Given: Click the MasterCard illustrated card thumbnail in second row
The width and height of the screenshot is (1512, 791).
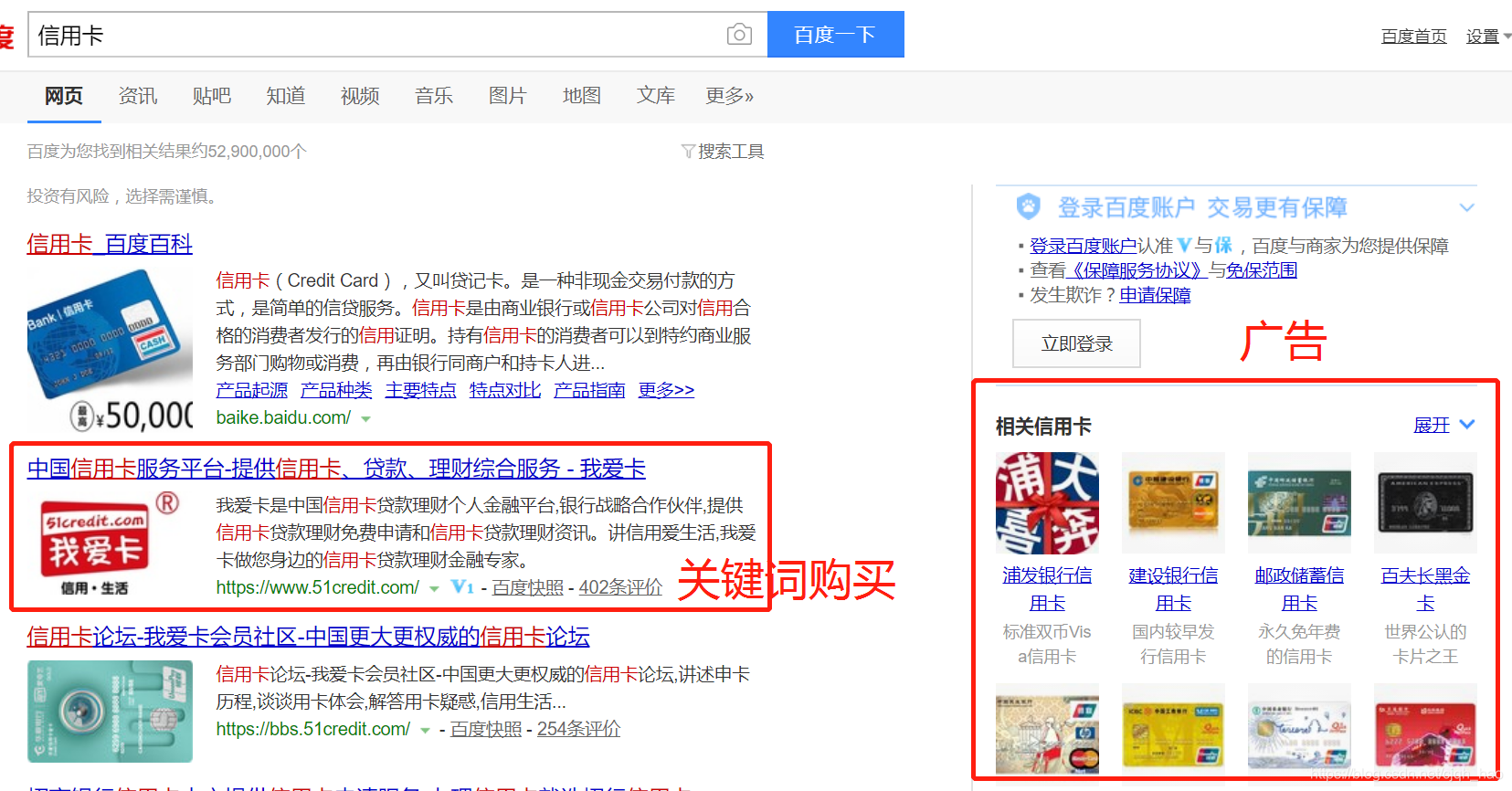Looking at the screenshot, I should click(1047, 733).
